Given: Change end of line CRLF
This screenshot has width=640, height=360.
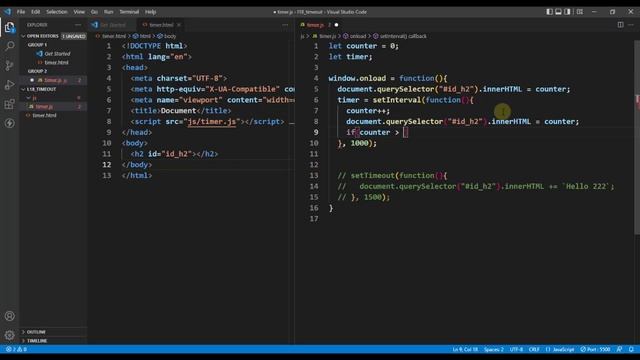Looking at the screenshot, I should tap(534, 349).
